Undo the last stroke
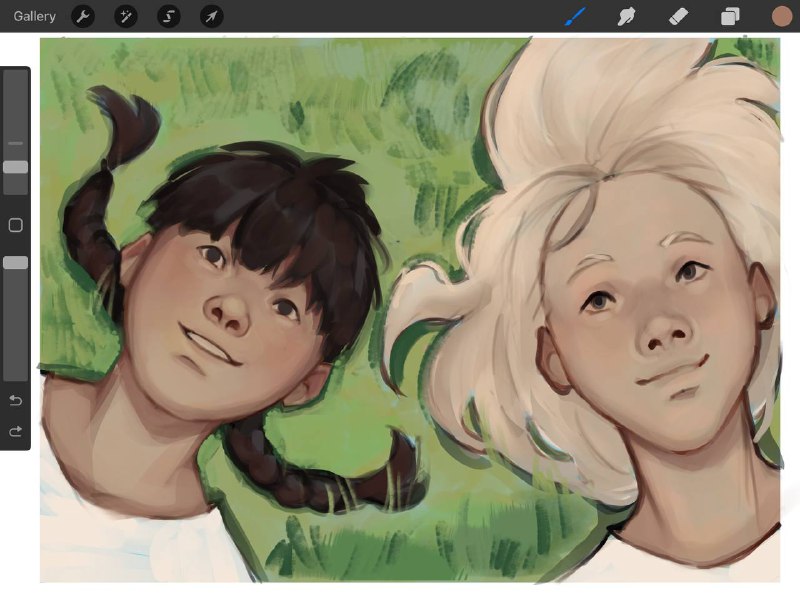Screen dimensions: 800x600 [15, 401]
